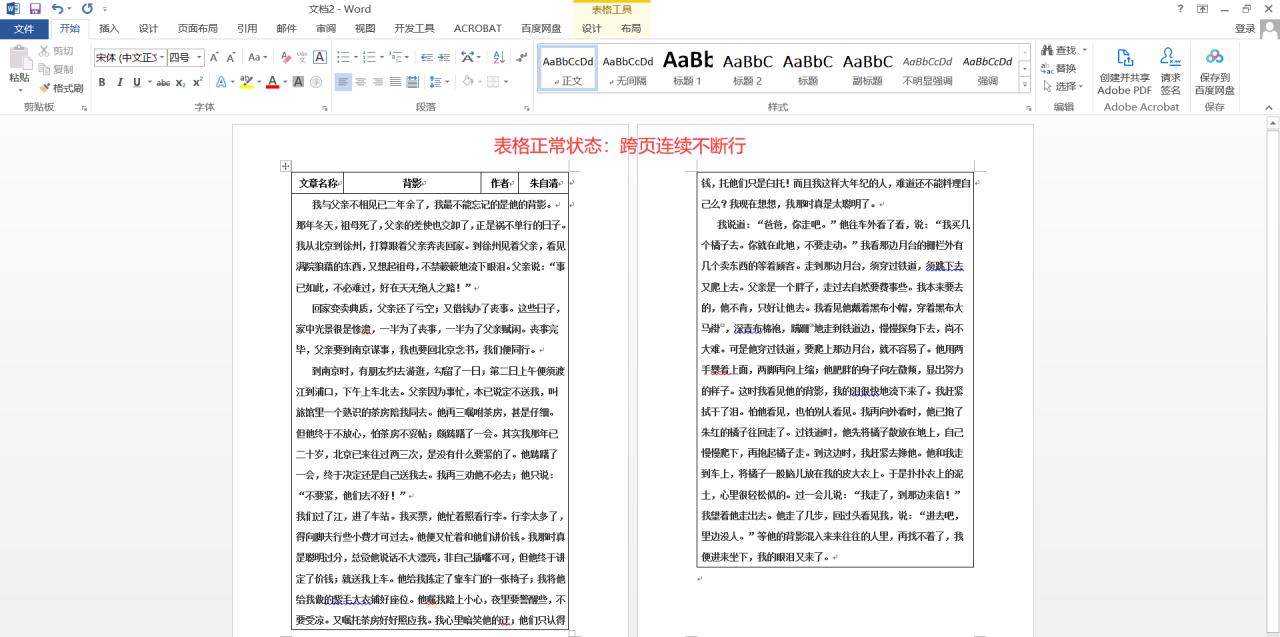This screenshot has height=637, width=1280.
Task: Toggle strikethrough formatting
Action: 163,82
